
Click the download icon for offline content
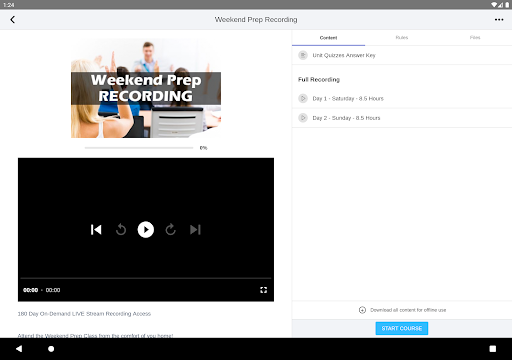click(x=362, y=310)
